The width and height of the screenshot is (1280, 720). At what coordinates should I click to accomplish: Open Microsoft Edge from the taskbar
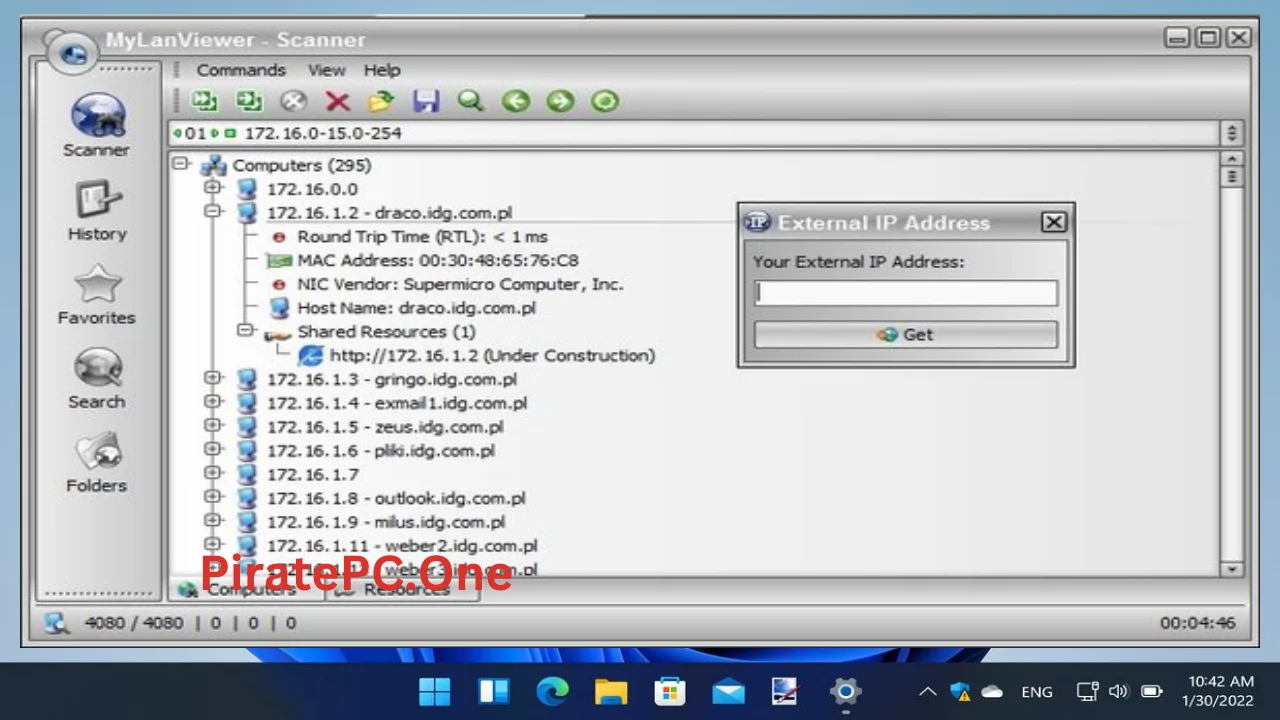coord(552,691)
